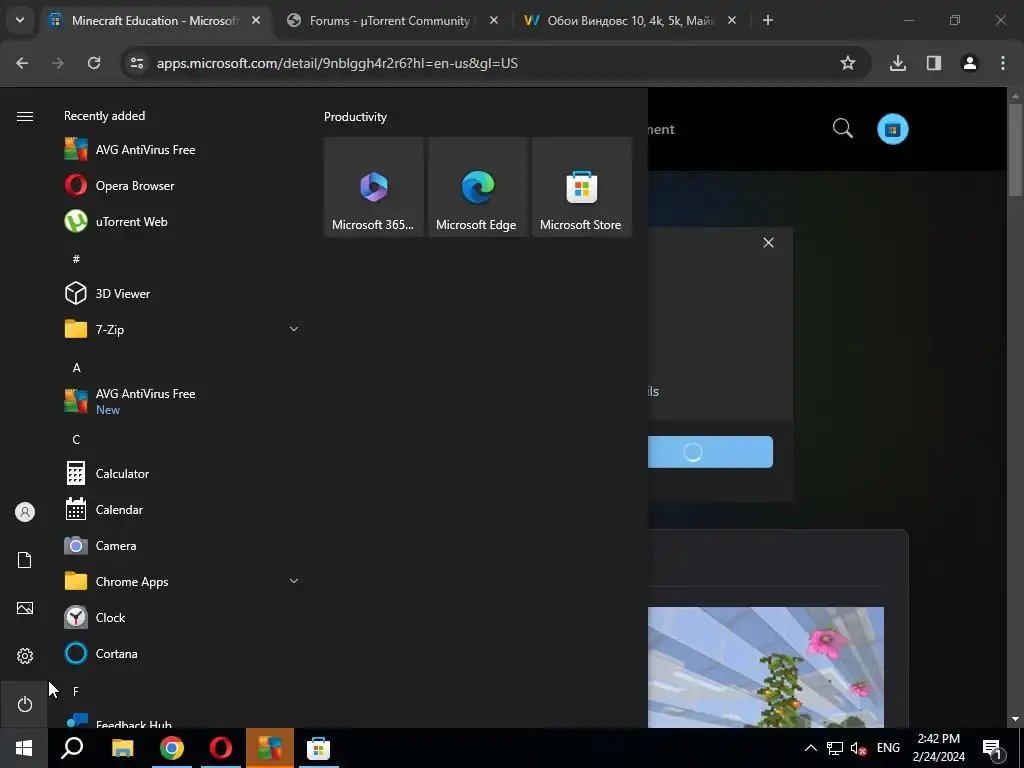Open 3D Viewer app
Image resolution: width=1024 pixels, height=768 pixels.
point(183,293)
